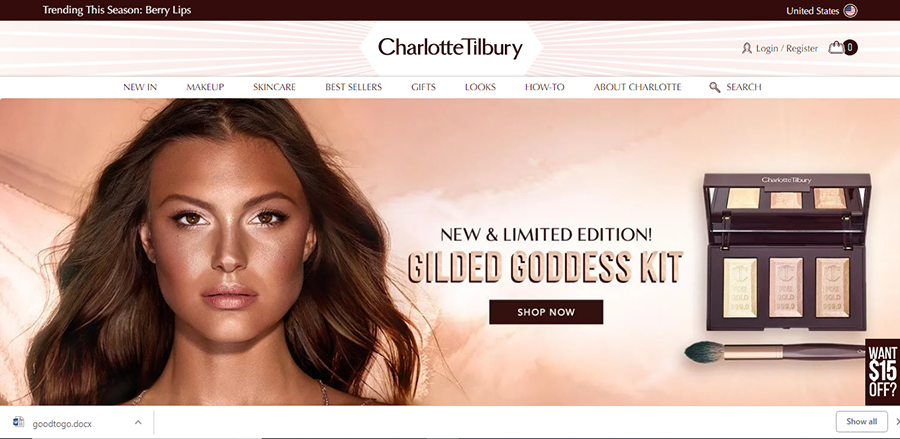Click Show all downloads button

[x=862, y=422]
